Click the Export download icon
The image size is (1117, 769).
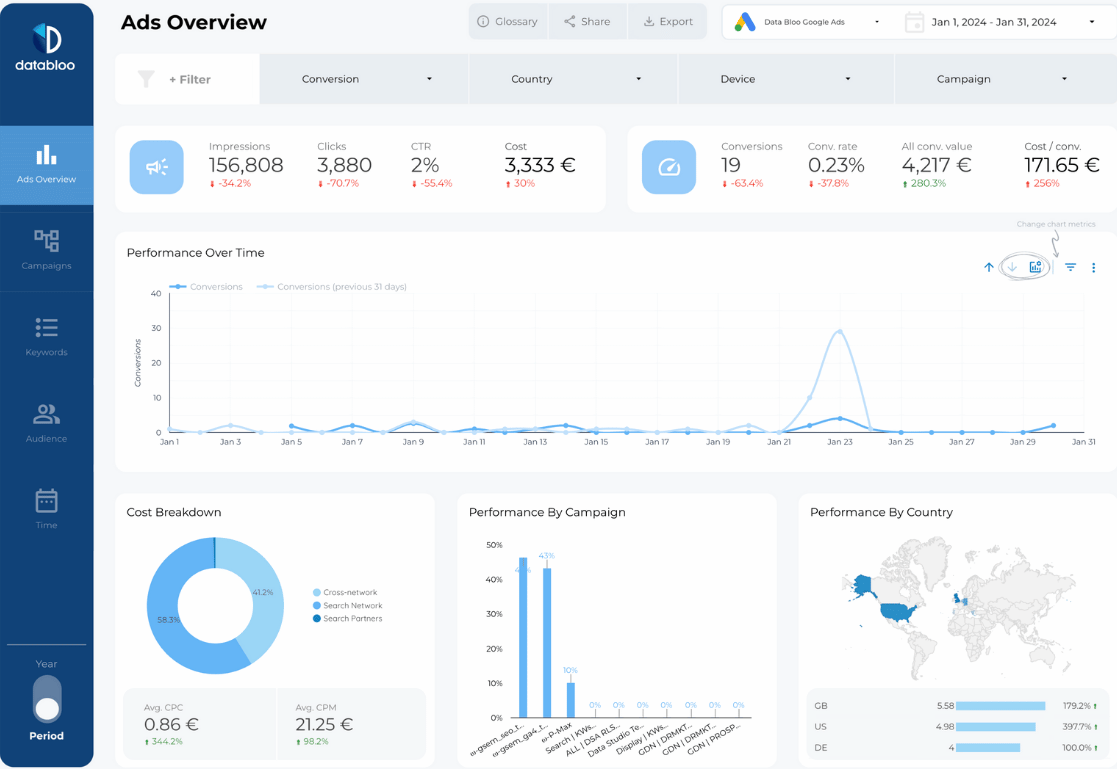point(649,21)
